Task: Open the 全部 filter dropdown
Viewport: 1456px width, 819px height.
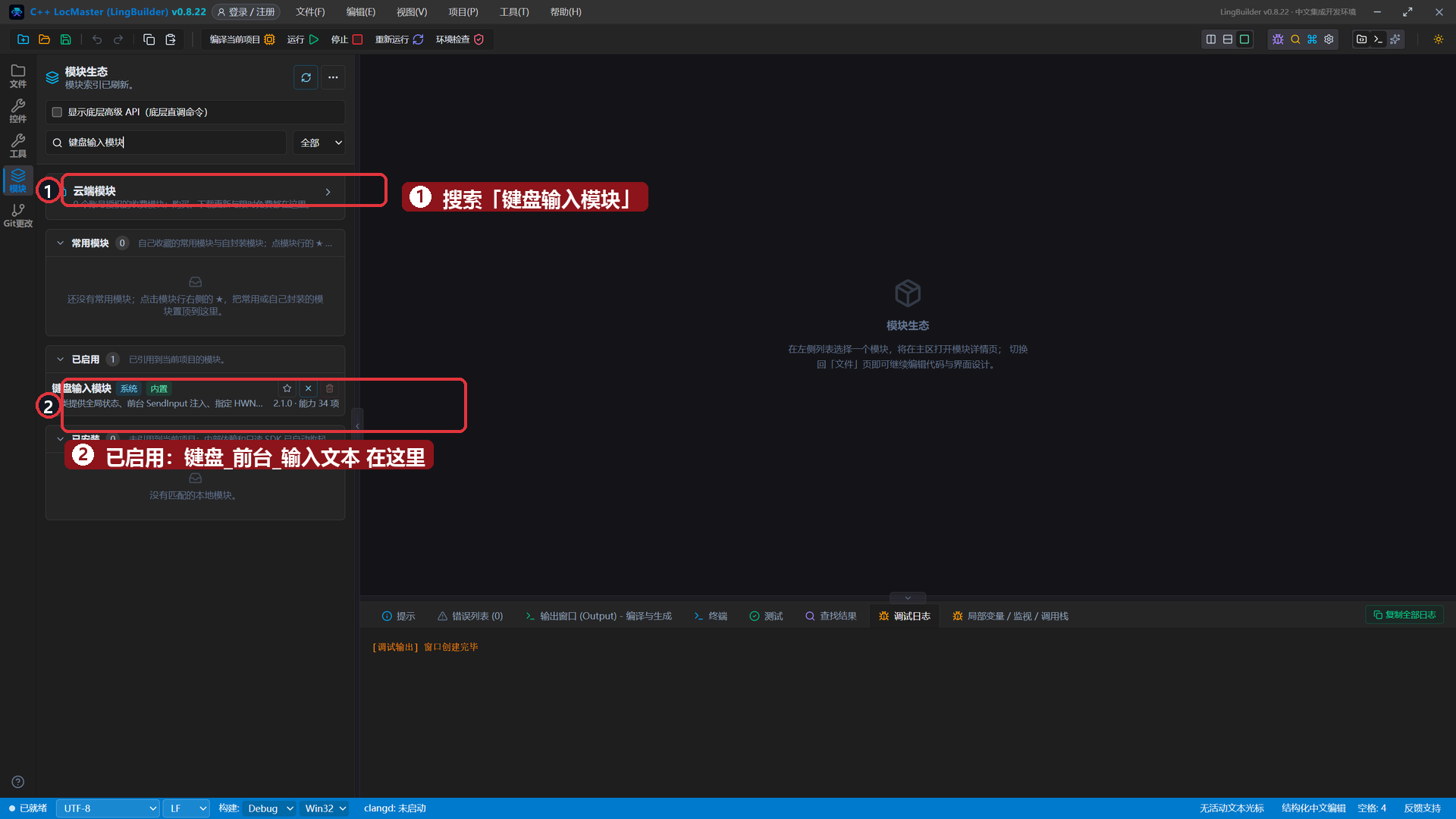Action: click(x=319, y=143)
